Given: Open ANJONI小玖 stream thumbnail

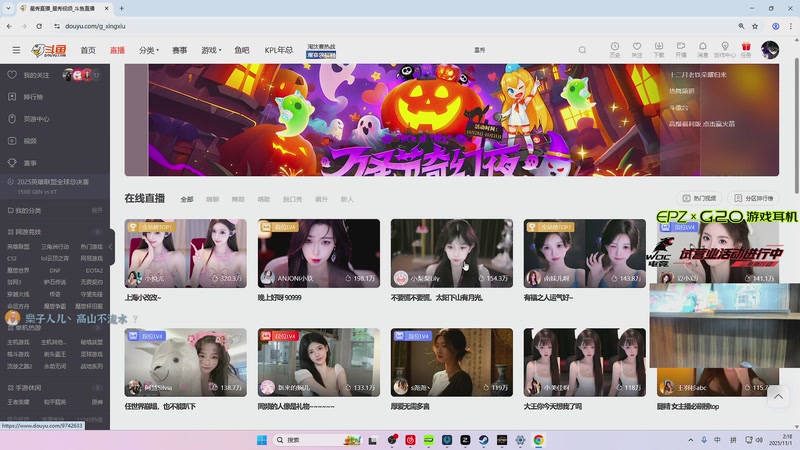Looking at the screenshot, I should 319,253.
